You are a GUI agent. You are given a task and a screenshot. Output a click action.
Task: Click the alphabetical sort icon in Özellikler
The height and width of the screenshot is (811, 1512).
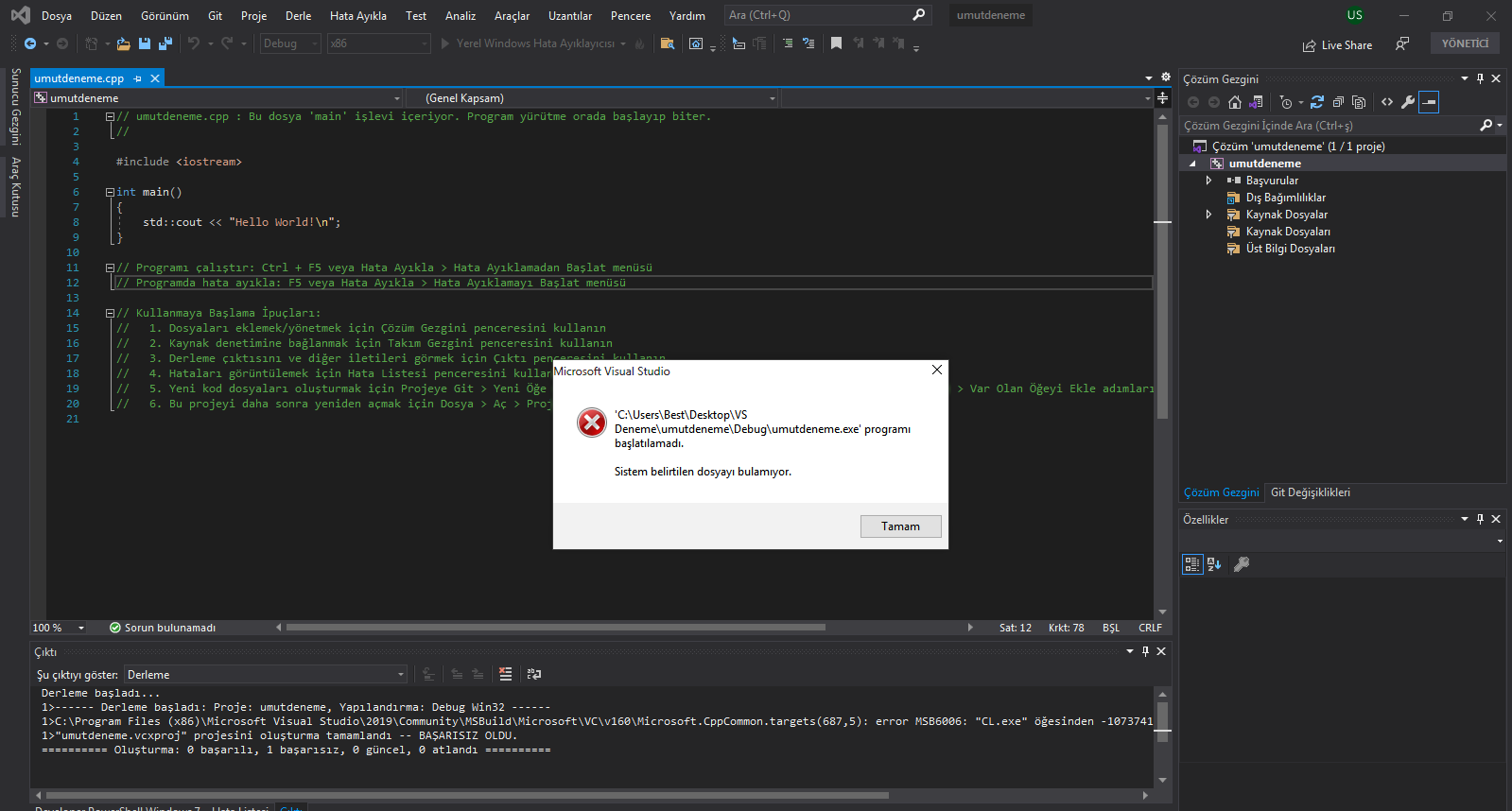point(1214,564)
